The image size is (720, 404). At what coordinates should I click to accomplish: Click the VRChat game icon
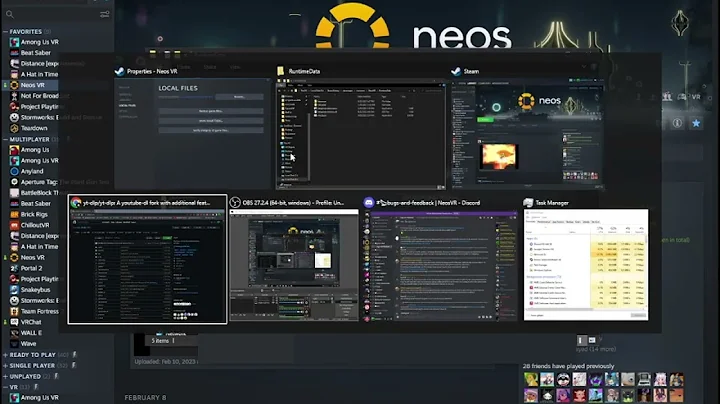(x=14, y=322)
